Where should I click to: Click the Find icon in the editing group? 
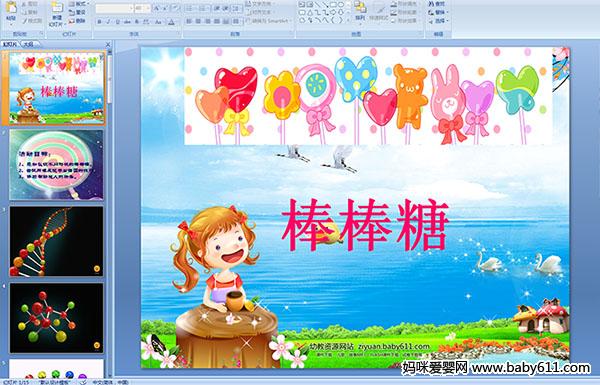coord(437,4)
